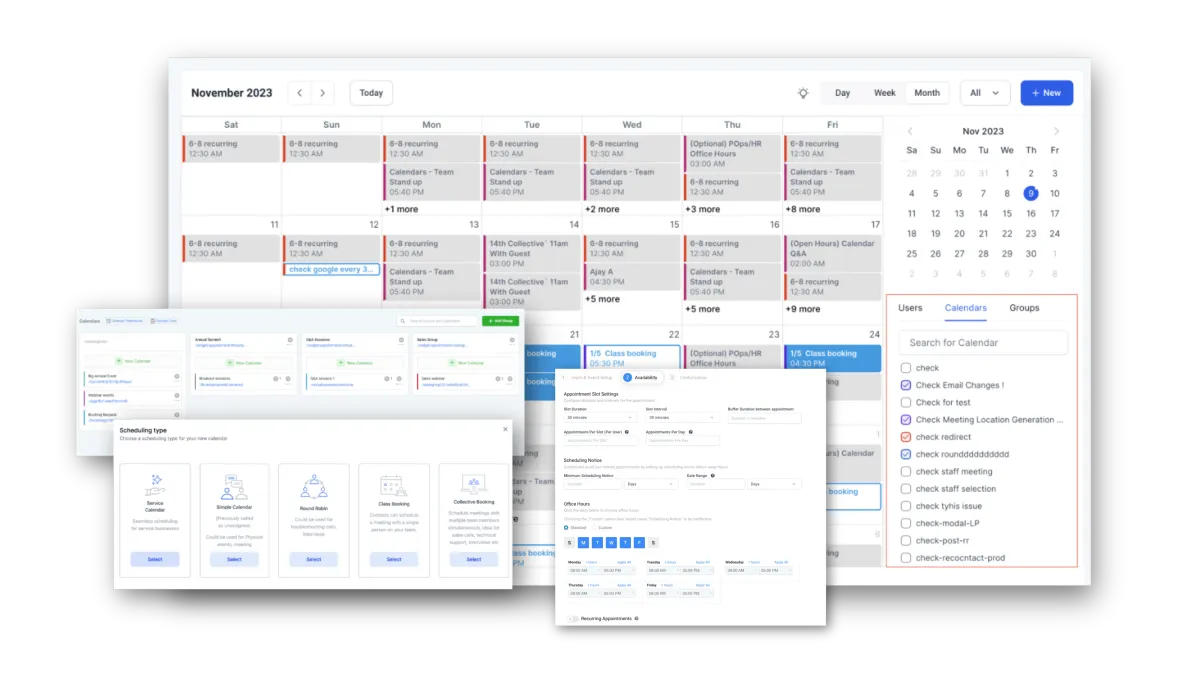
Task: Click the help icon next to Date Range
Action: coord(711,476)
